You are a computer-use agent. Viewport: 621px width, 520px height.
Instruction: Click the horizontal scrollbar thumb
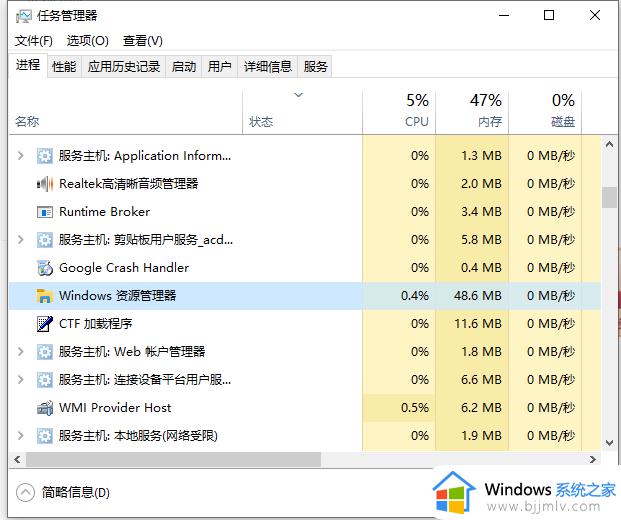[173, 459]
